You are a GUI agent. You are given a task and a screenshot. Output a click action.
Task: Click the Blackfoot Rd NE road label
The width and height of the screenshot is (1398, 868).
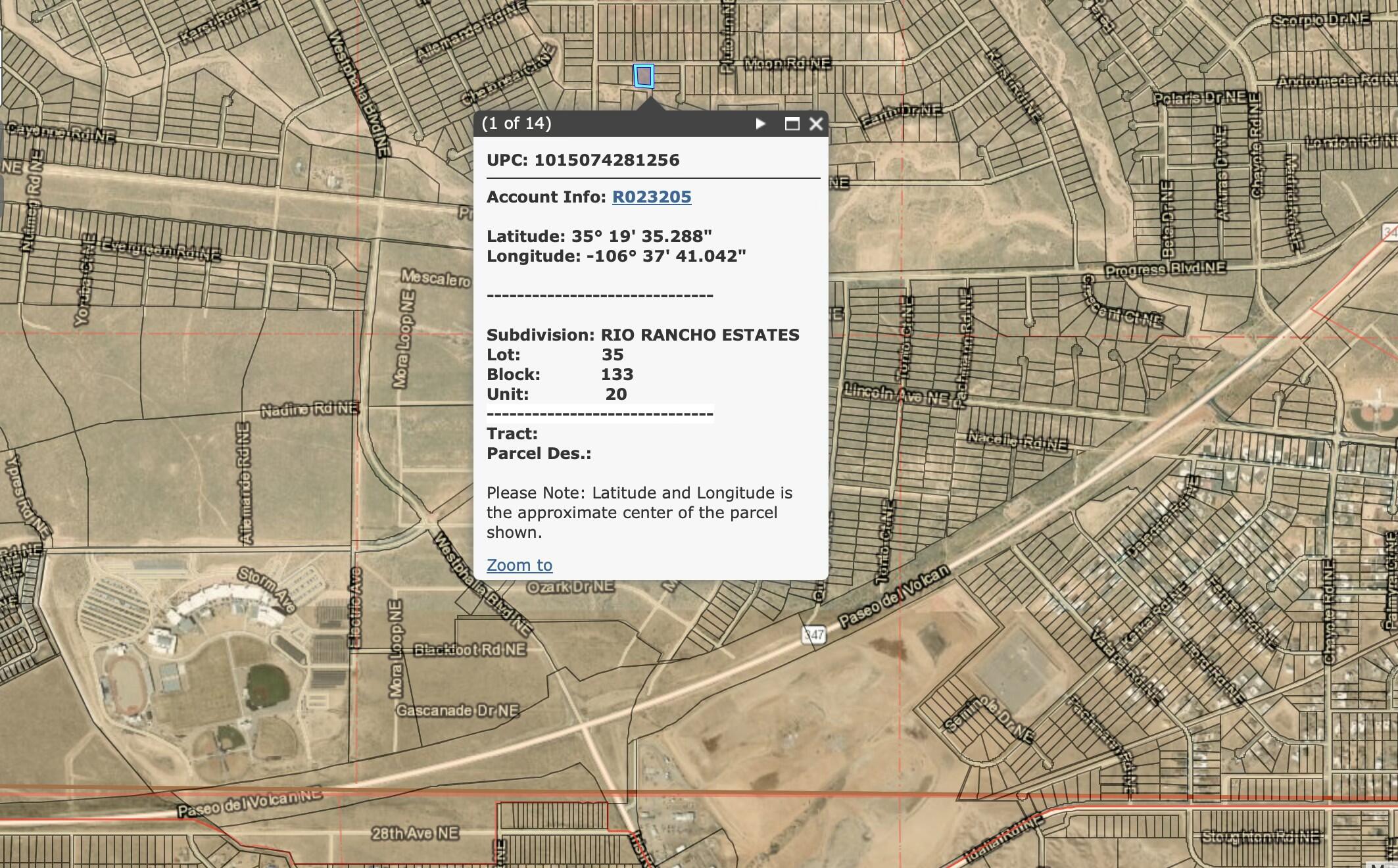pos(470,650)
